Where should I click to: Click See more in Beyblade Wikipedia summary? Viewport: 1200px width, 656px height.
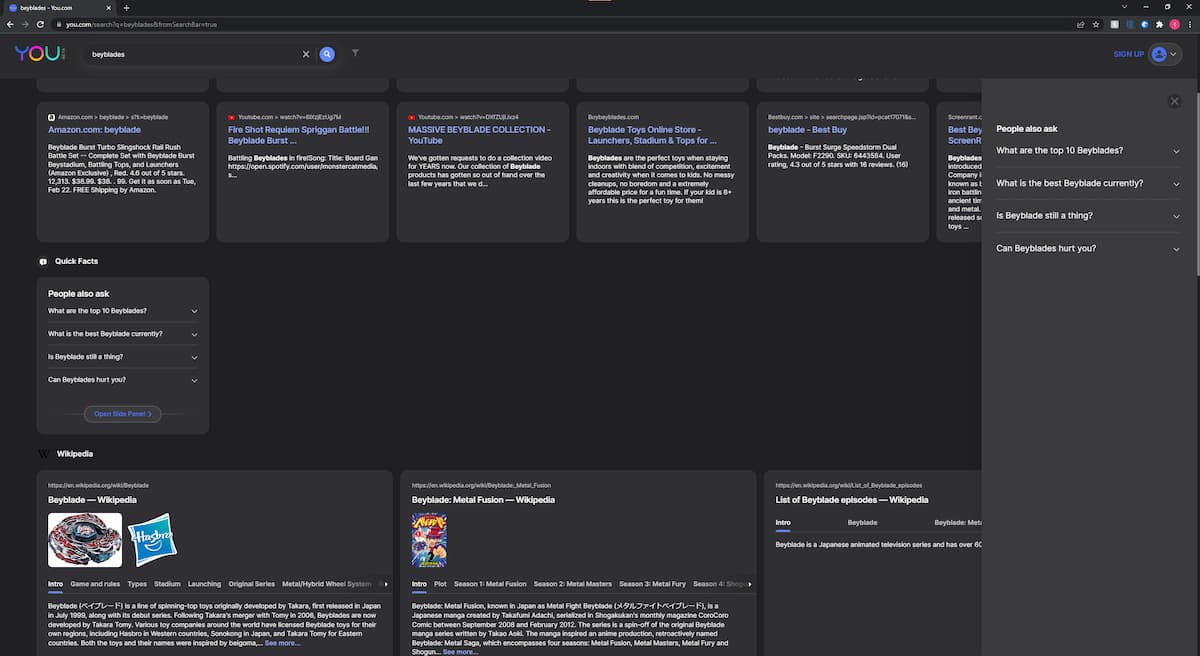click(282, 643)
